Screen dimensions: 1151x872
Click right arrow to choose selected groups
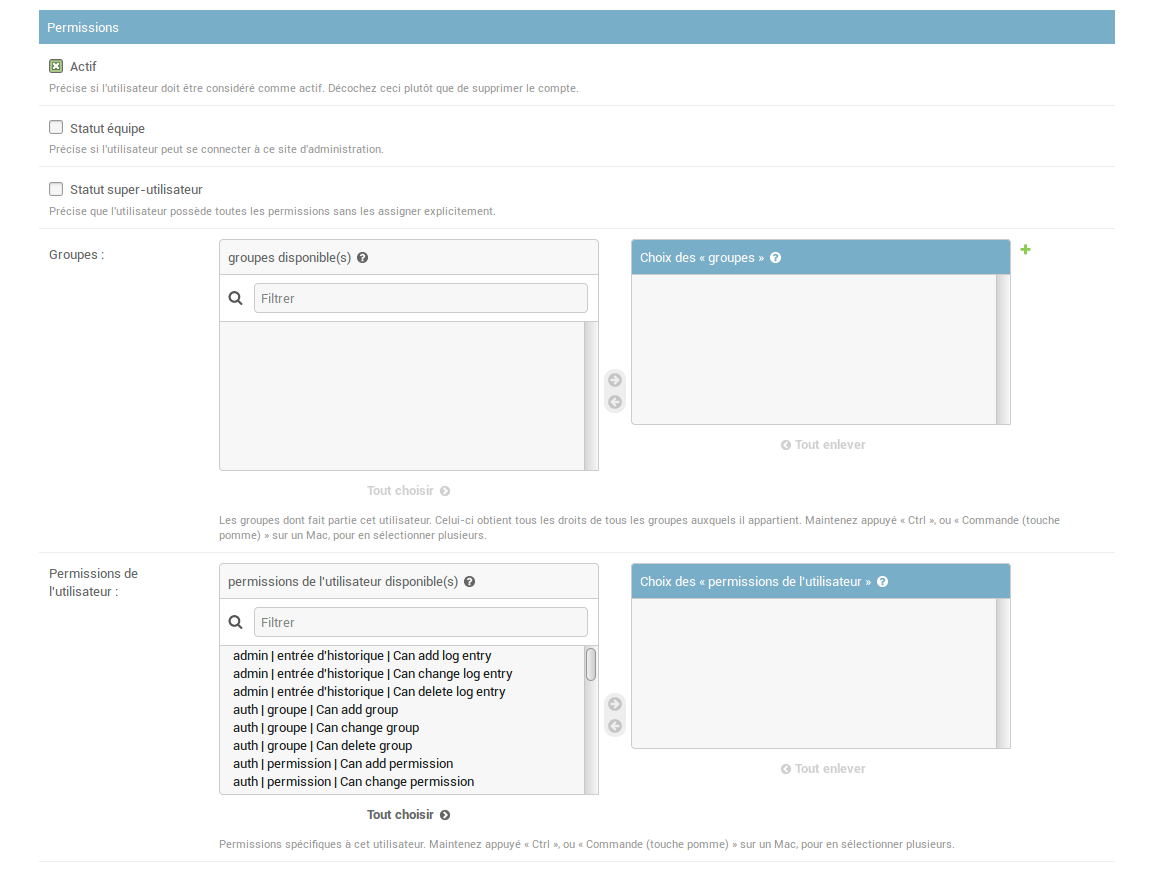click(x=615, y=379)
